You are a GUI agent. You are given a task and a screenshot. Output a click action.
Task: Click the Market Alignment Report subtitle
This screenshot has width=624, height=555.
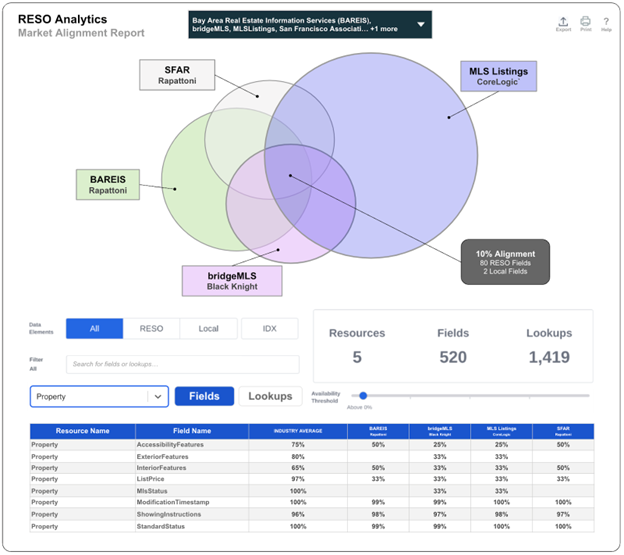tap(82, 33)
